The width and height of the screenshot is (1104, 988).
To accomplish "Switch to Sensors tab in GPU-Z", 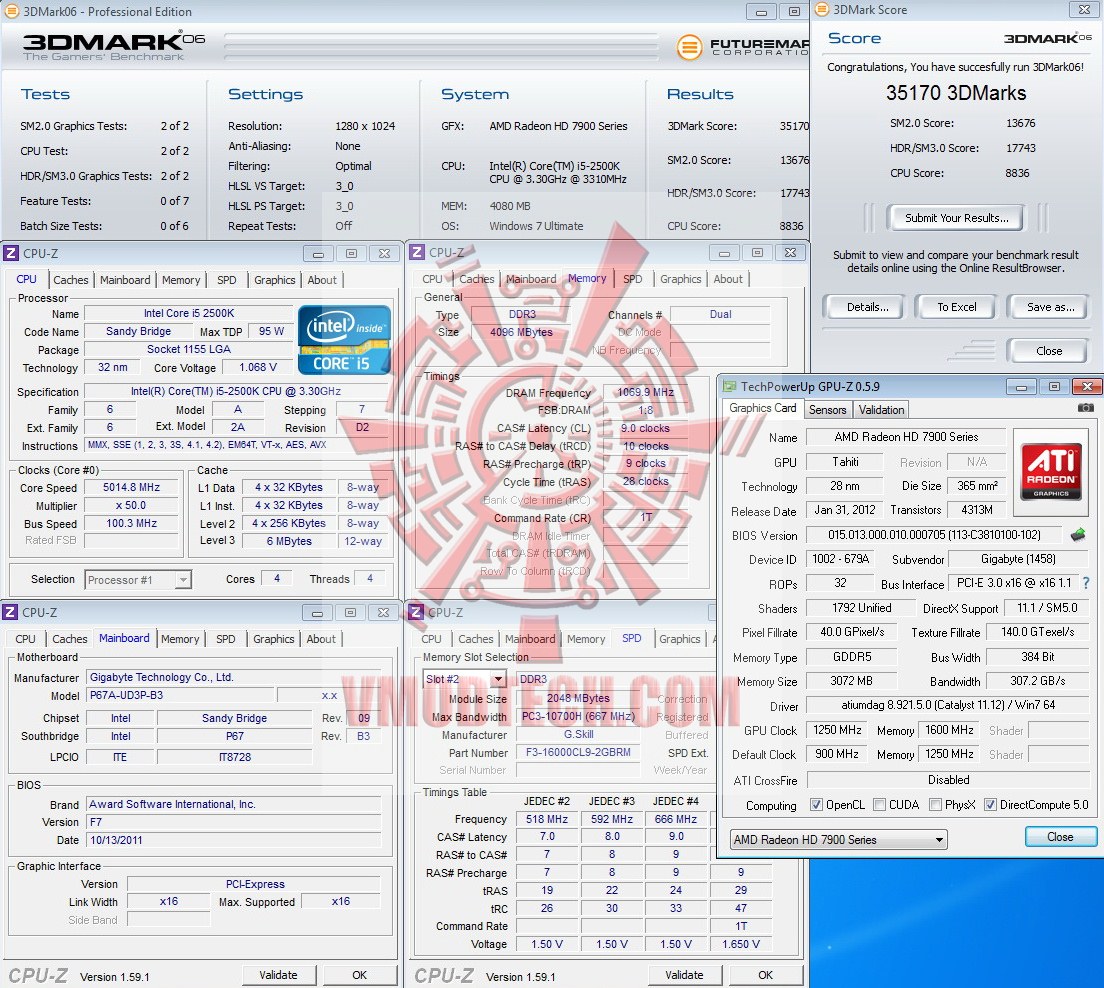I will coord(827,410).
